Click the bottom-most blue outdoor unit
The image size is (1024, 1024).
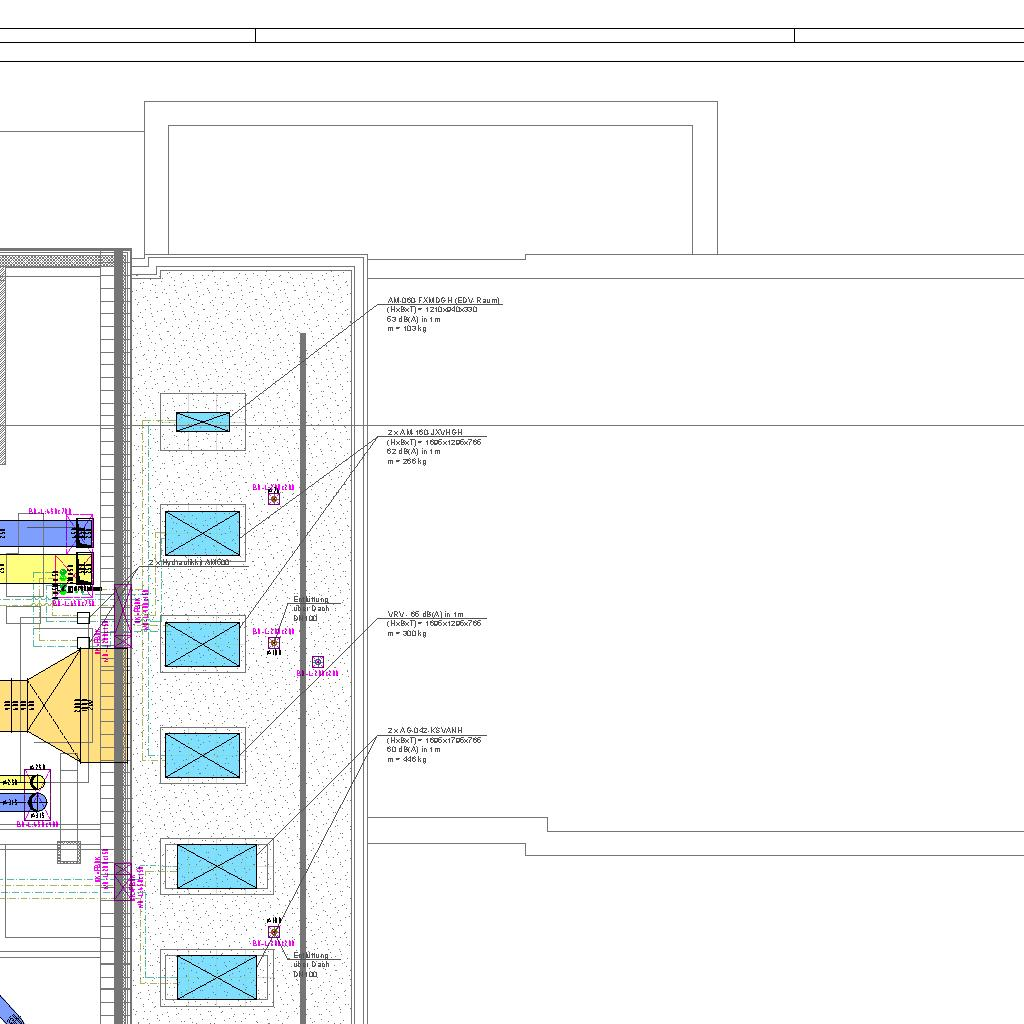(217, 977)
